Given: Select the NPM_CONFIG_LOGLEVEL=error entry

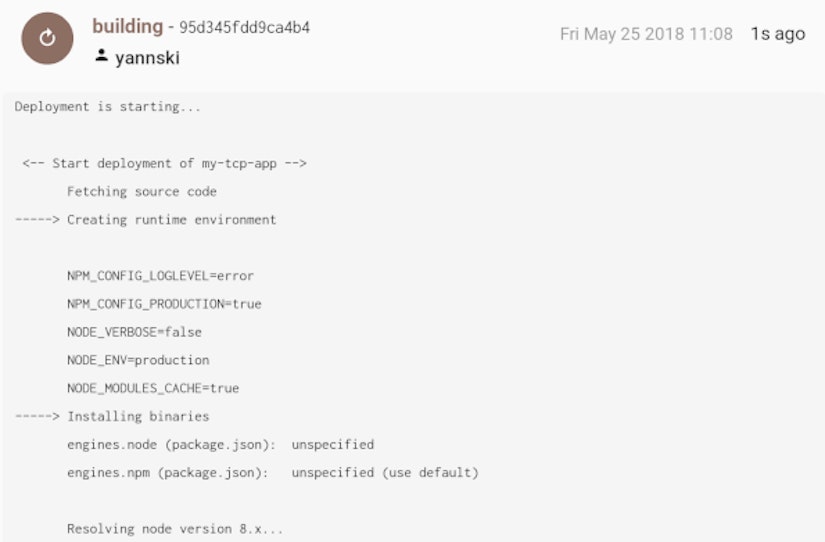Looking at the screenshot, I should (160, 276).
